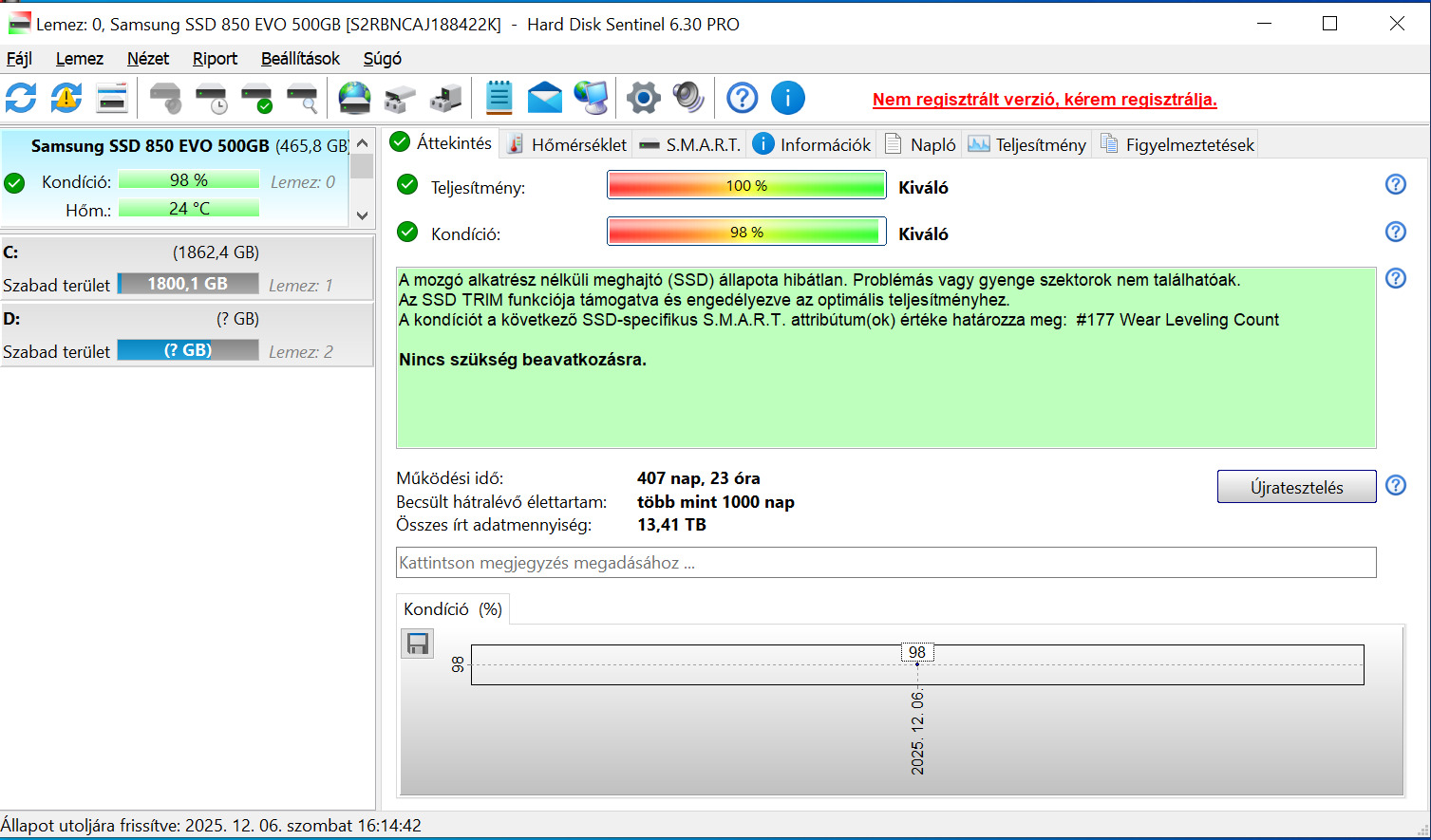Viewport: 1431px width, 840px height.
Task: Open the Beállítások menu
Action: [x=300, y=59]
